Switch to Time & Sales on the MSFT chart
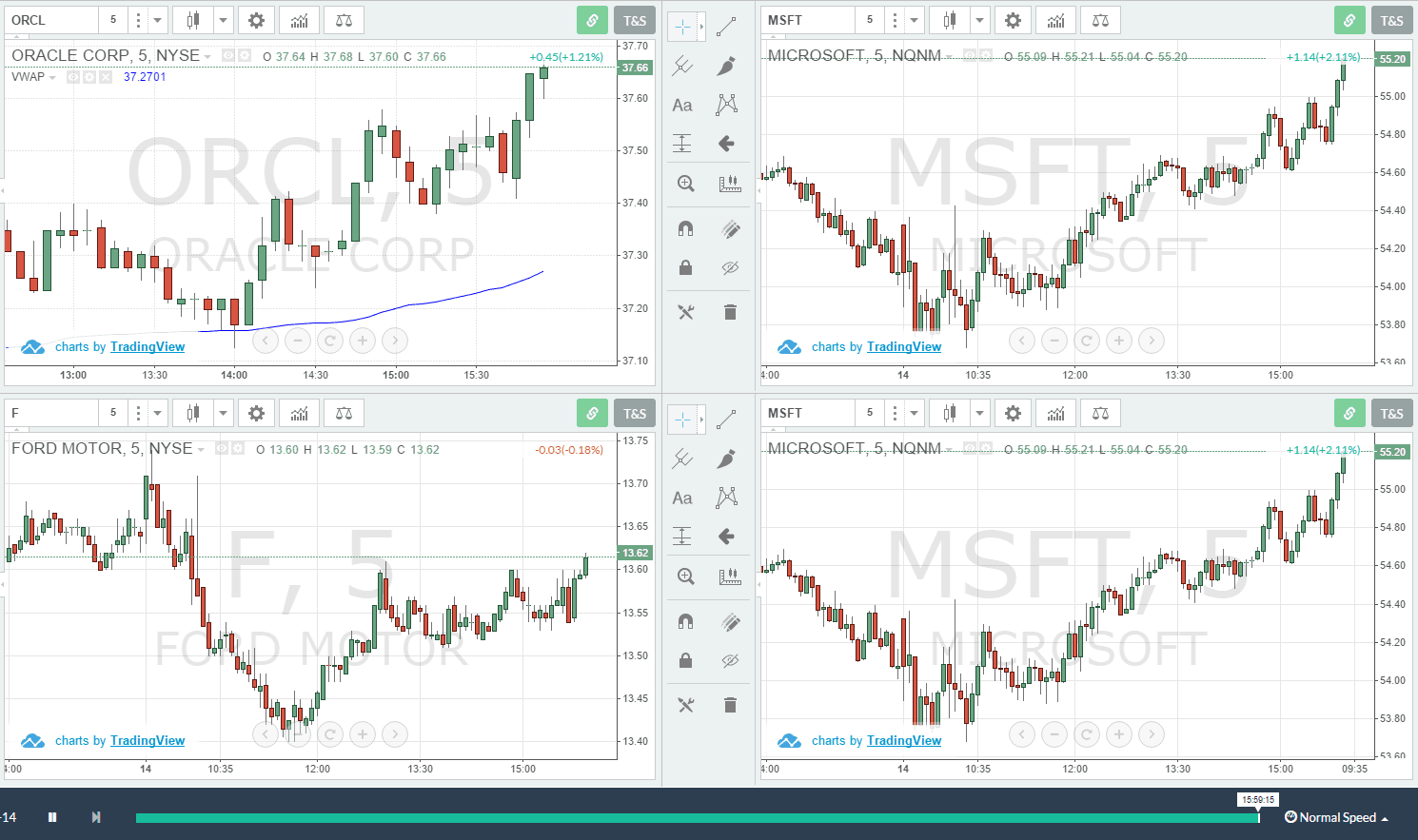The height and width of the screenshot is (840, 1418). click(x=1391, y=19)
